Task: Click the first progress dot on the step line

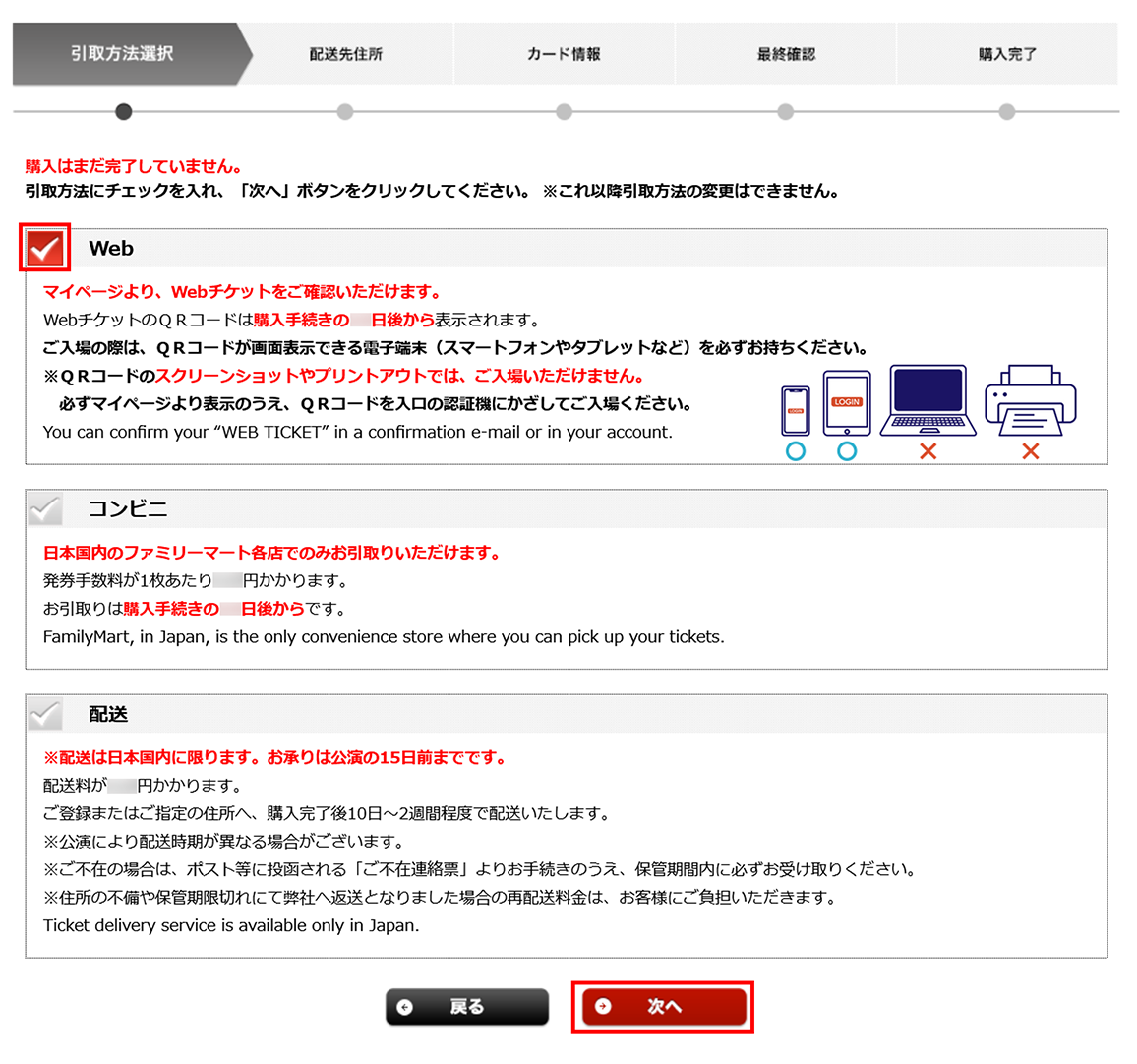Action: [123, 112]
